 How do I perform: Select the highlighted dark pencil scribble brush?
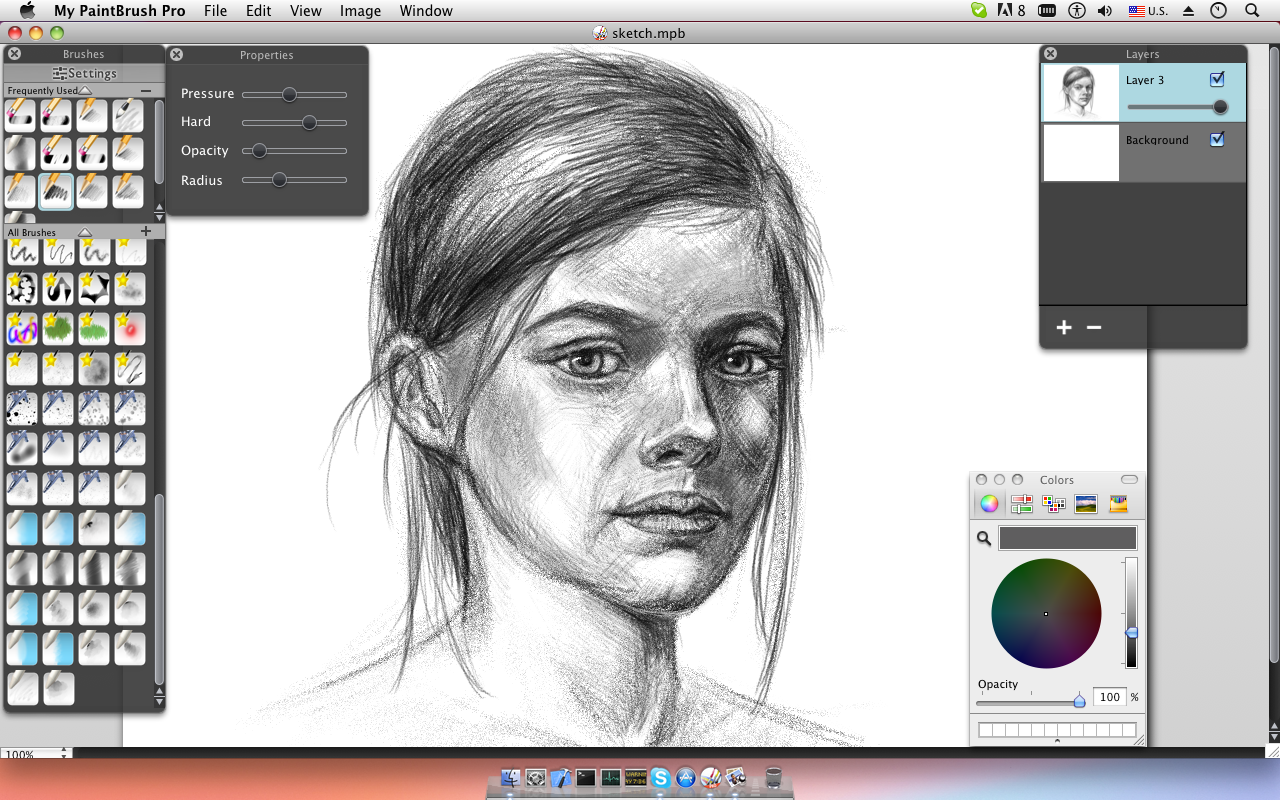[x=56, y=190]
